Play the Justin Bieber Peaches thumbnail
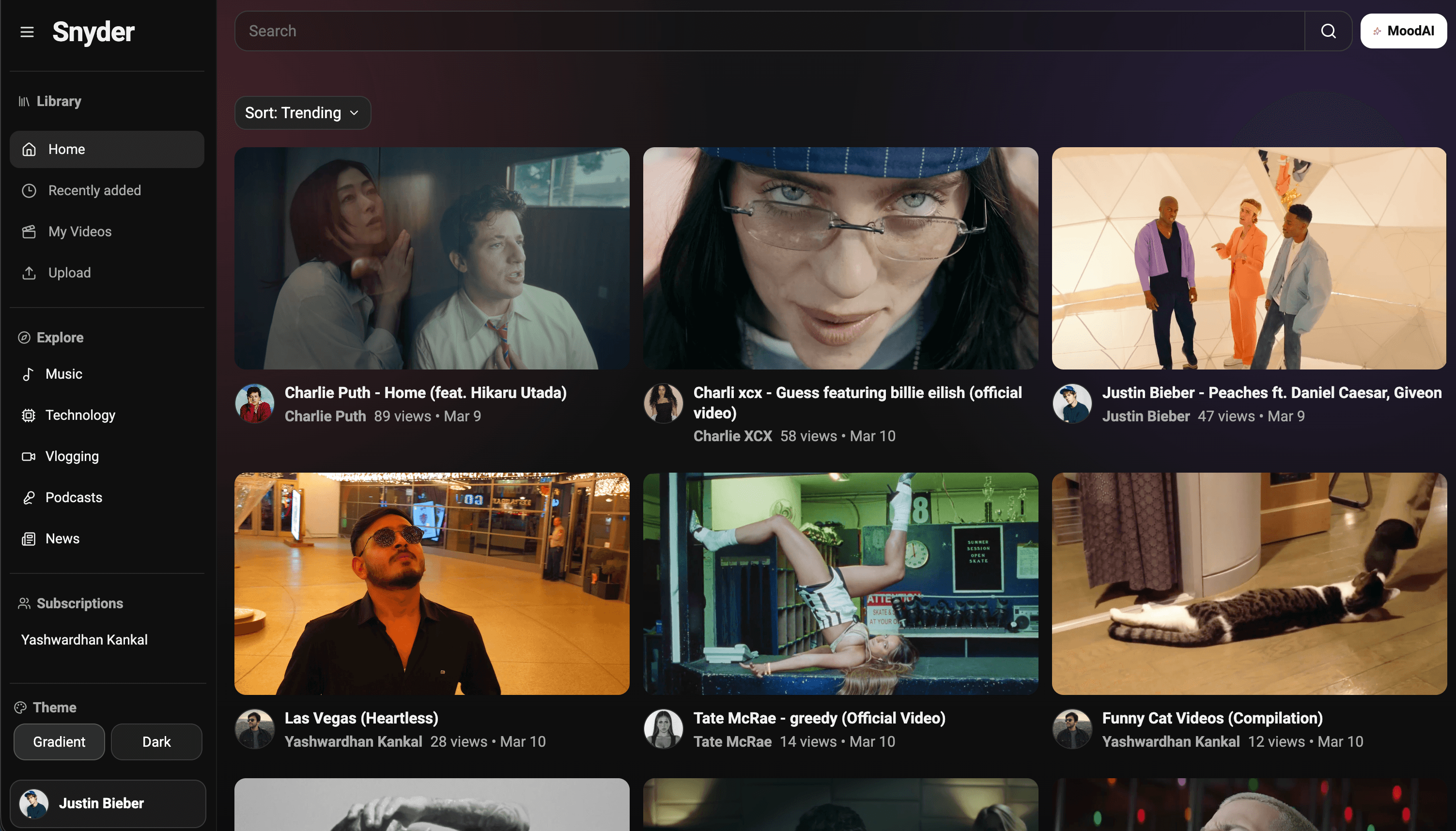Screen dimensions: 1456x831 [1249, 259]
